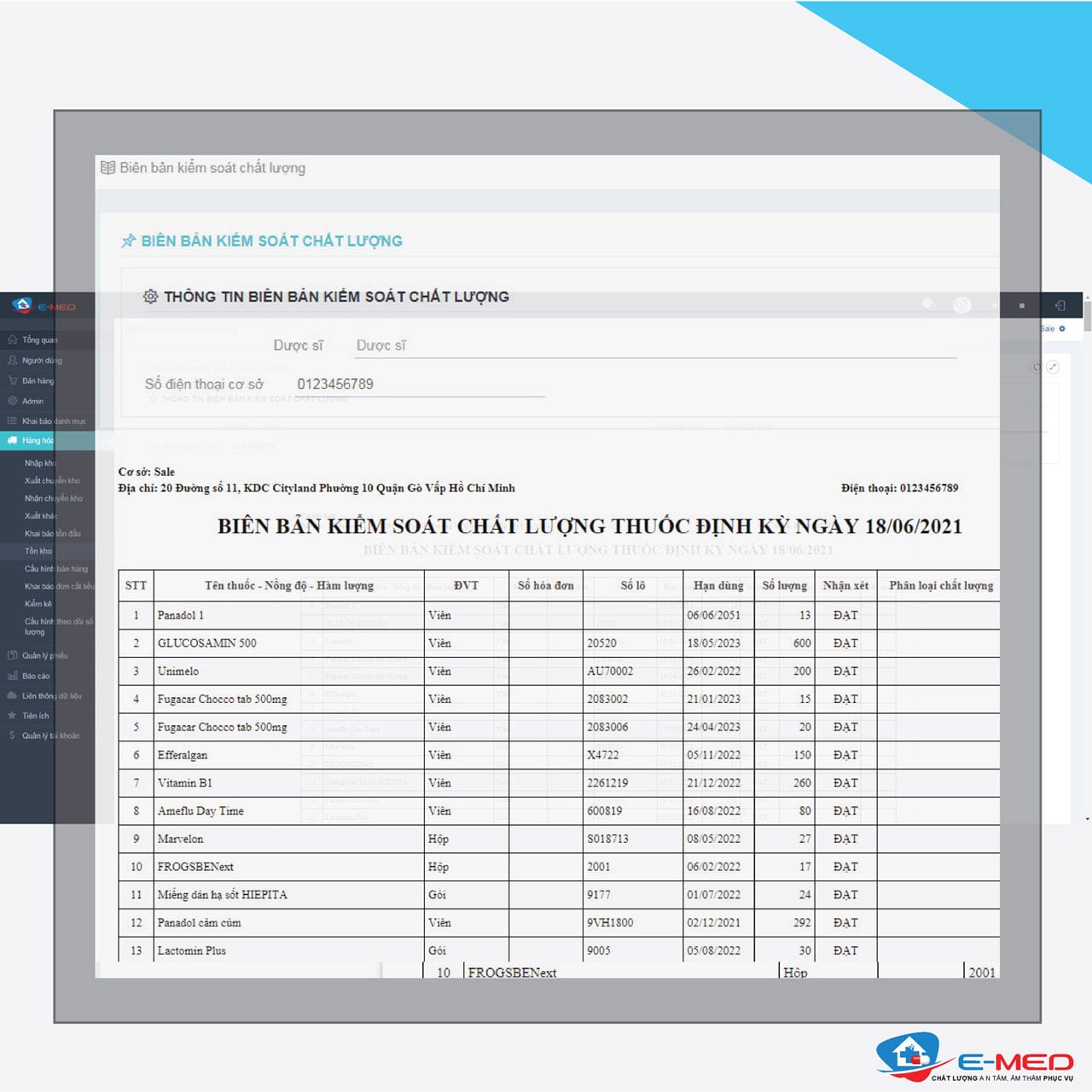Open the Nhập kho submenu item
This screenshot has width=1092, height=1092.
(x=40, y=463)
